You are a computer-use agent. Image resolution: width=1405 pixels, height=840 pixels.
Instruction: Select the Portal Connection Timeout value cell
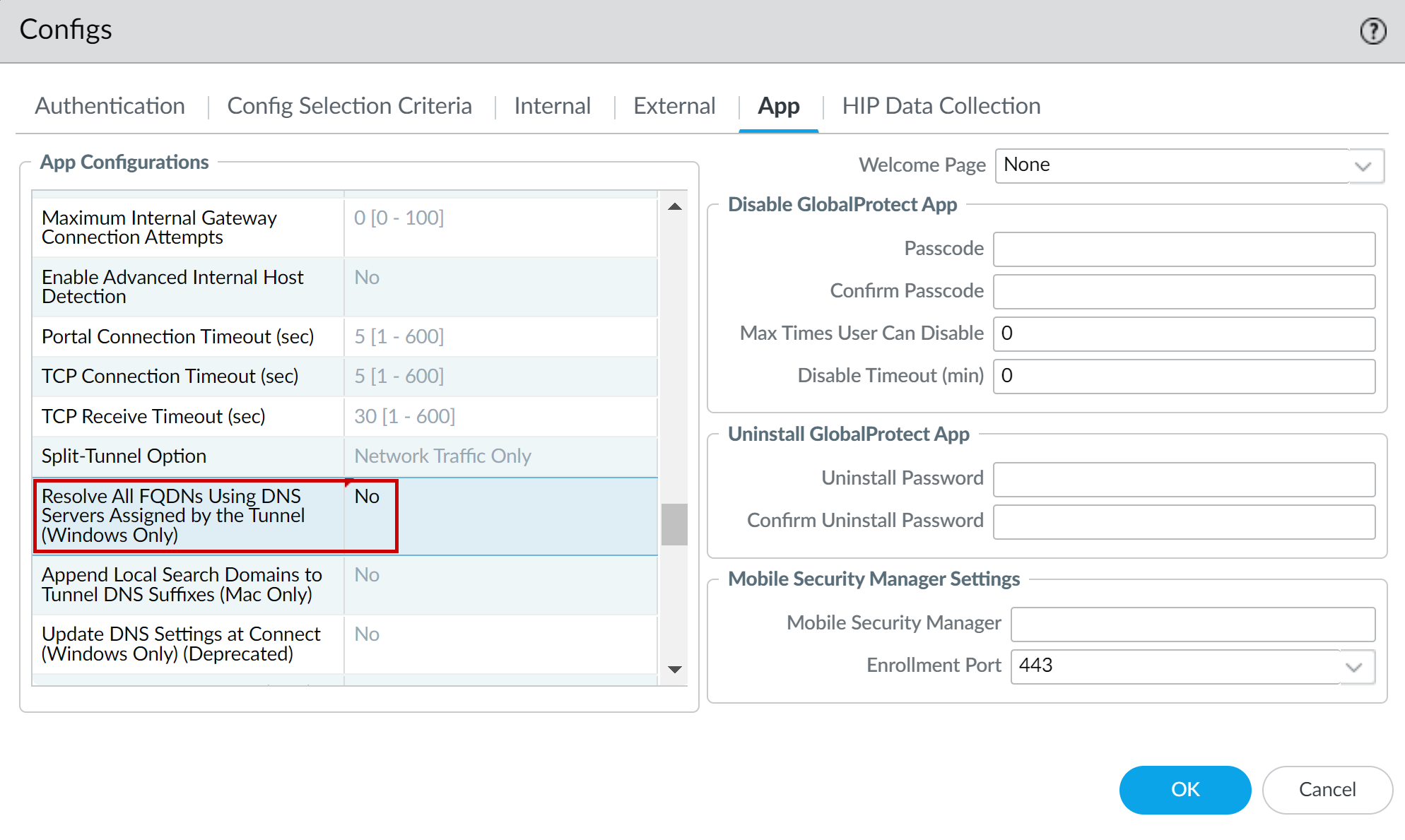(399, 337)
